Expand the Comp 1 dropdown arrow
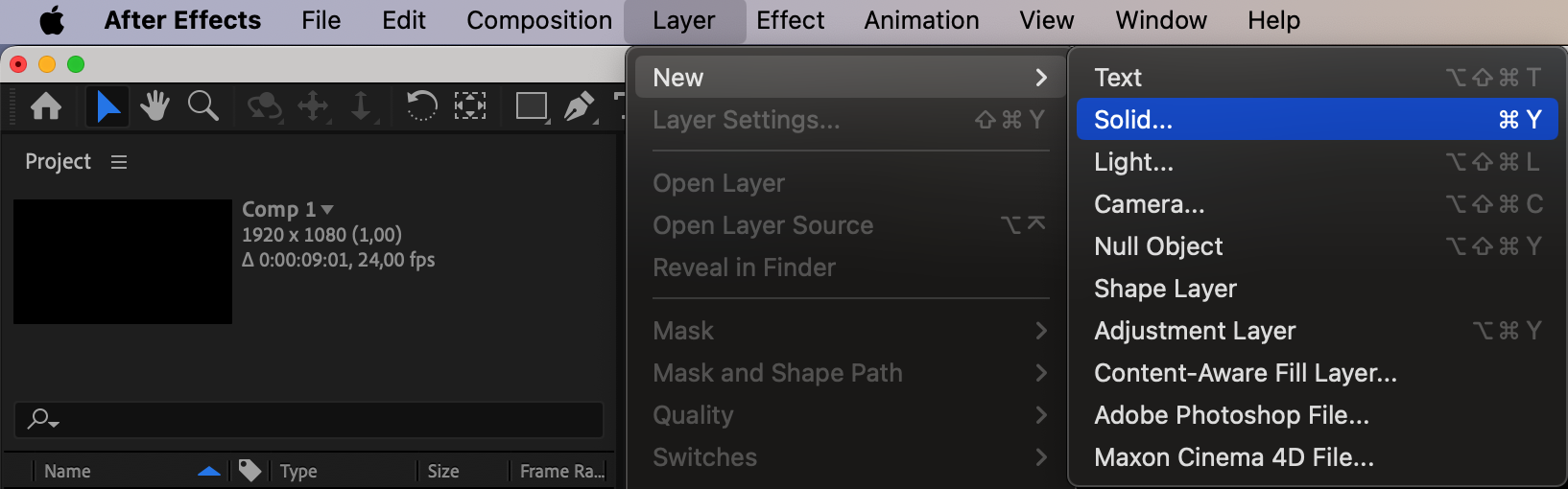Screen dimensions: 1568x489 coord(327,209)
